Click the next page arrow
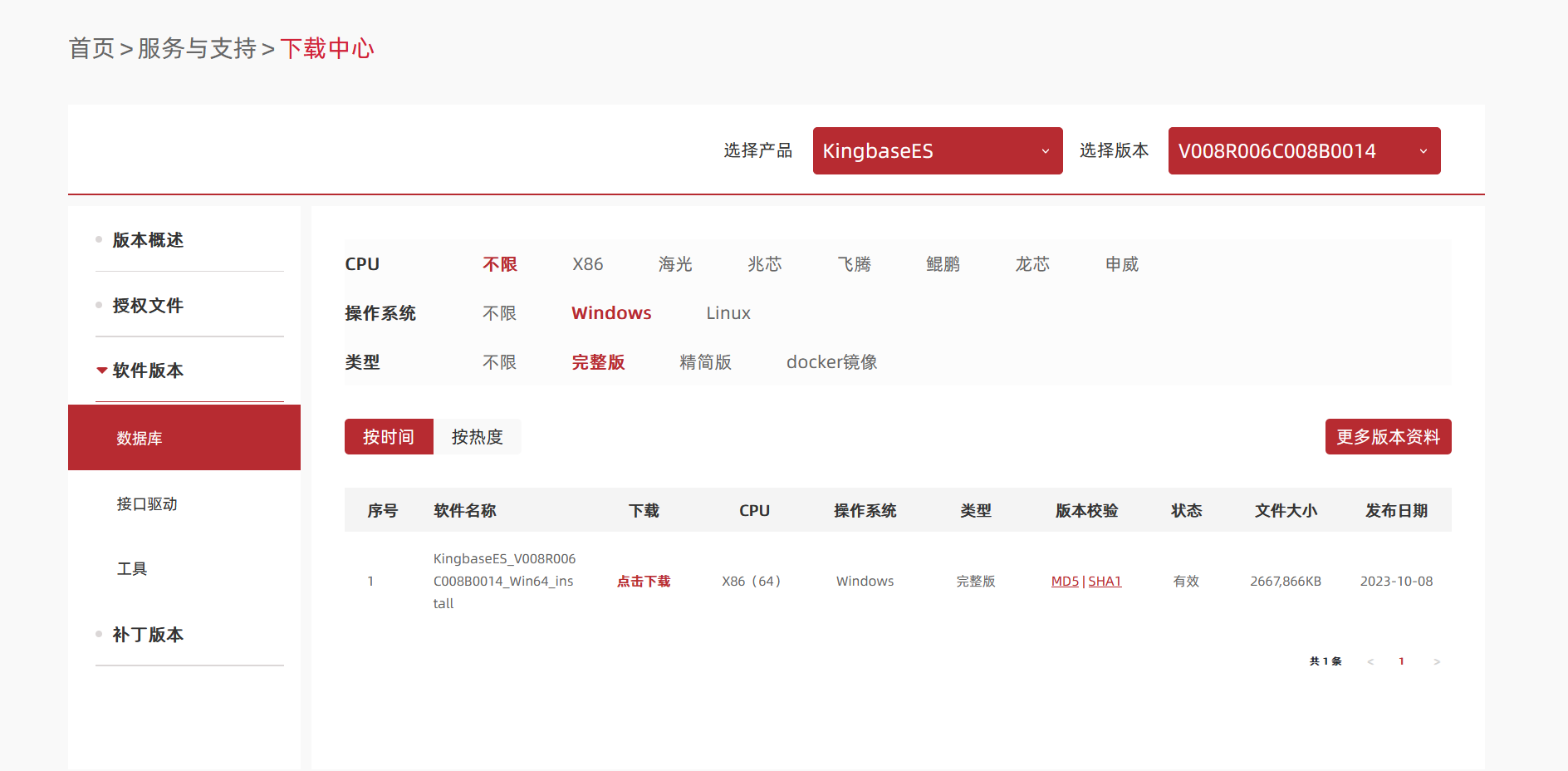 point(1437,662)
